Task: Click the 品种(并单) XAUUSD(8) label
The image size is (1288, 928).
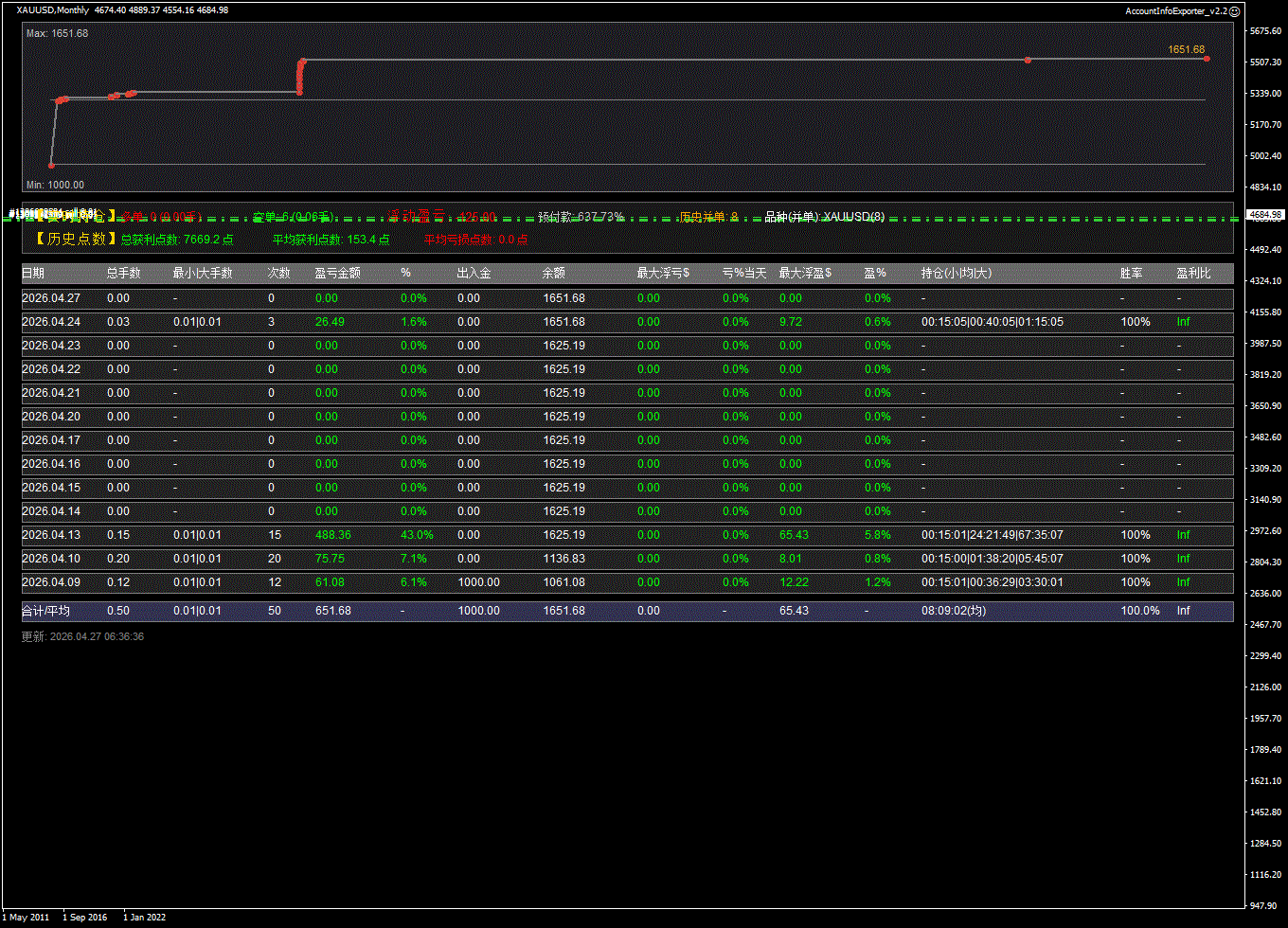Action: point(824,217)
